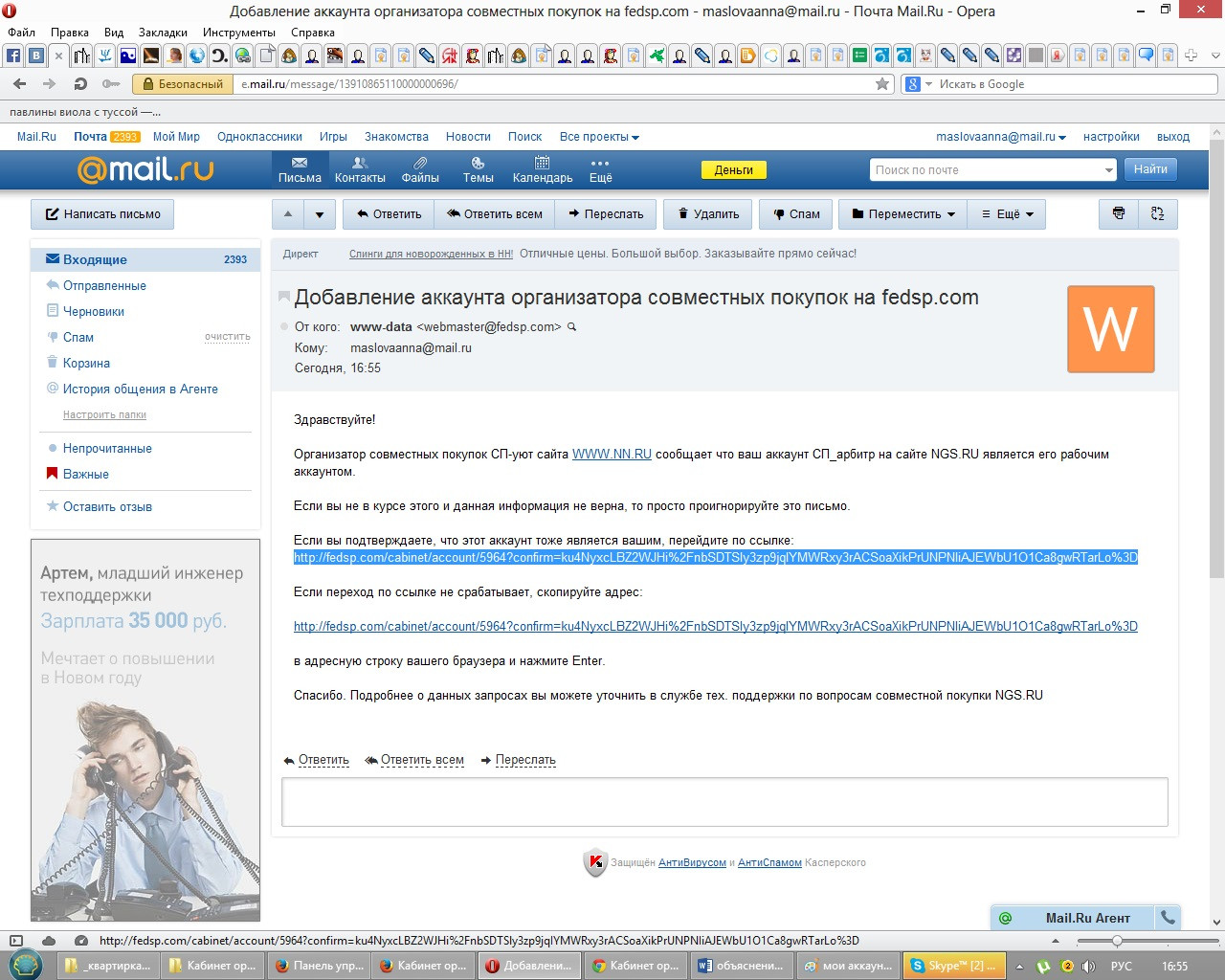
Task: Open the Facebook pinned tab
Action: [13, 56]
